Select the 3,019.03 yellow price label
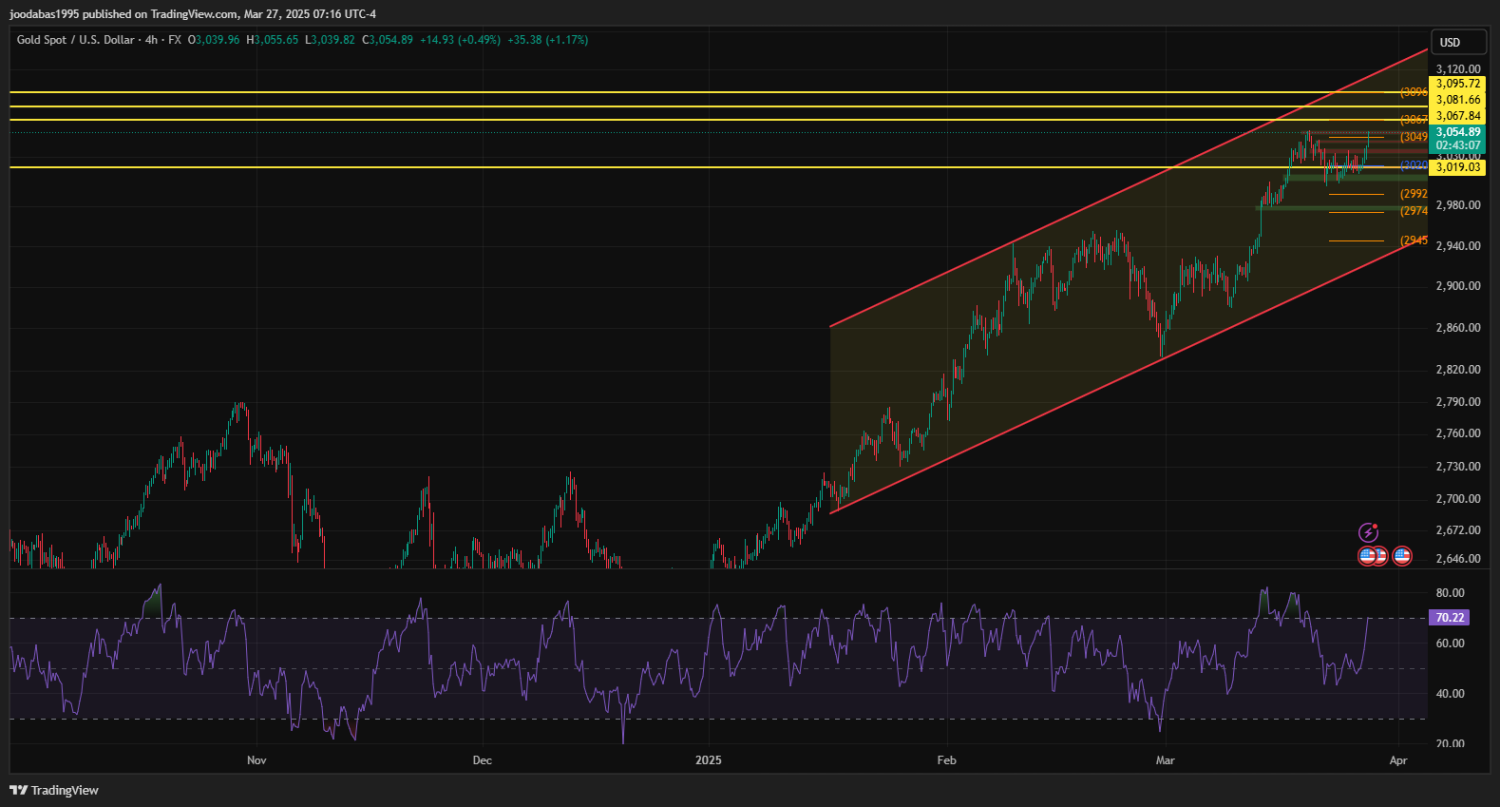Image resolution: width=1500 pixels, height=807 pixels. click(x=1457, y=168)
